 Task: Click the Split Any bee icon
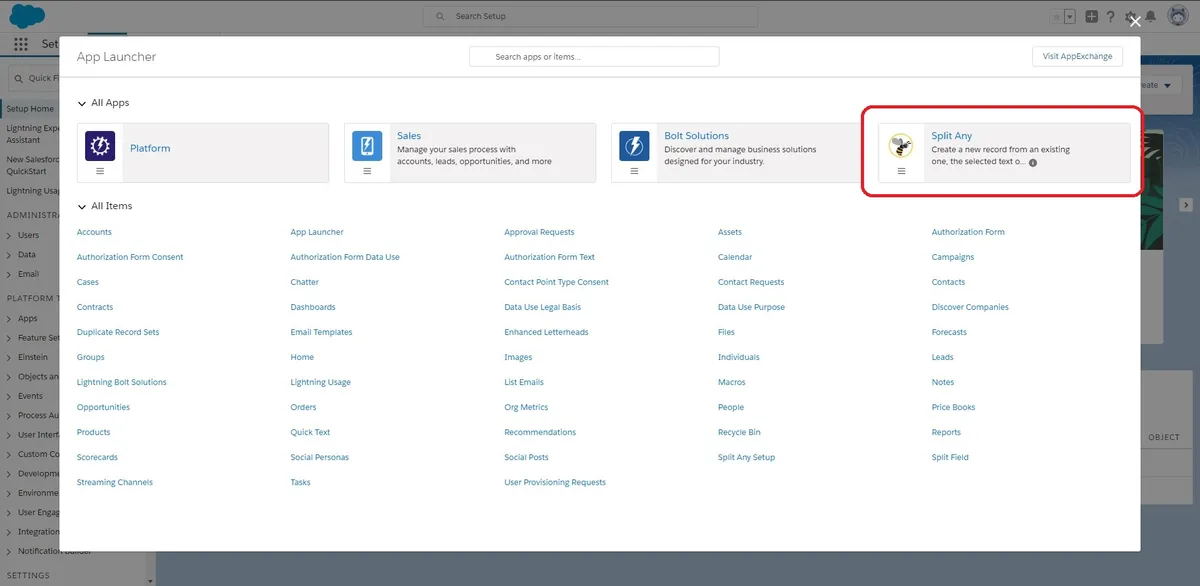pyautogui.click(x=901, y=146)
